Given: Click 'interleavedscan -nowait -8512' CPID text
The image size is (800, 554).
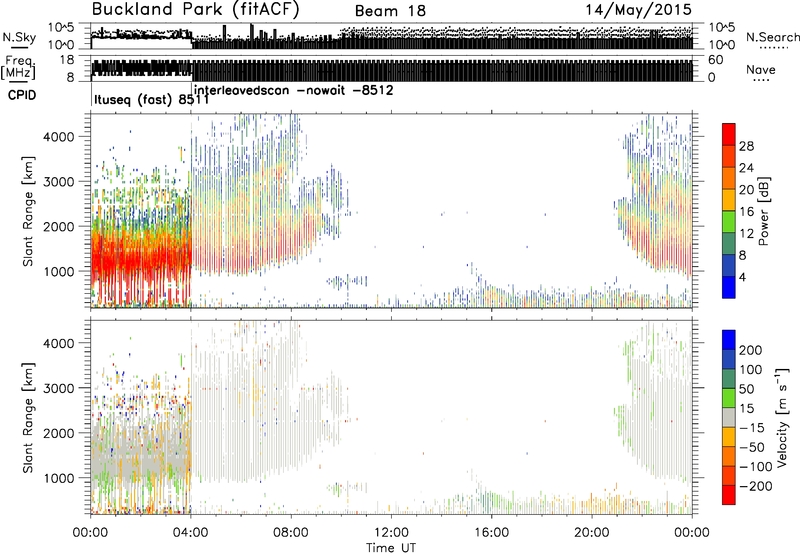Looking at the screenshot, I should pyautogui.click(x=294, y=90).
